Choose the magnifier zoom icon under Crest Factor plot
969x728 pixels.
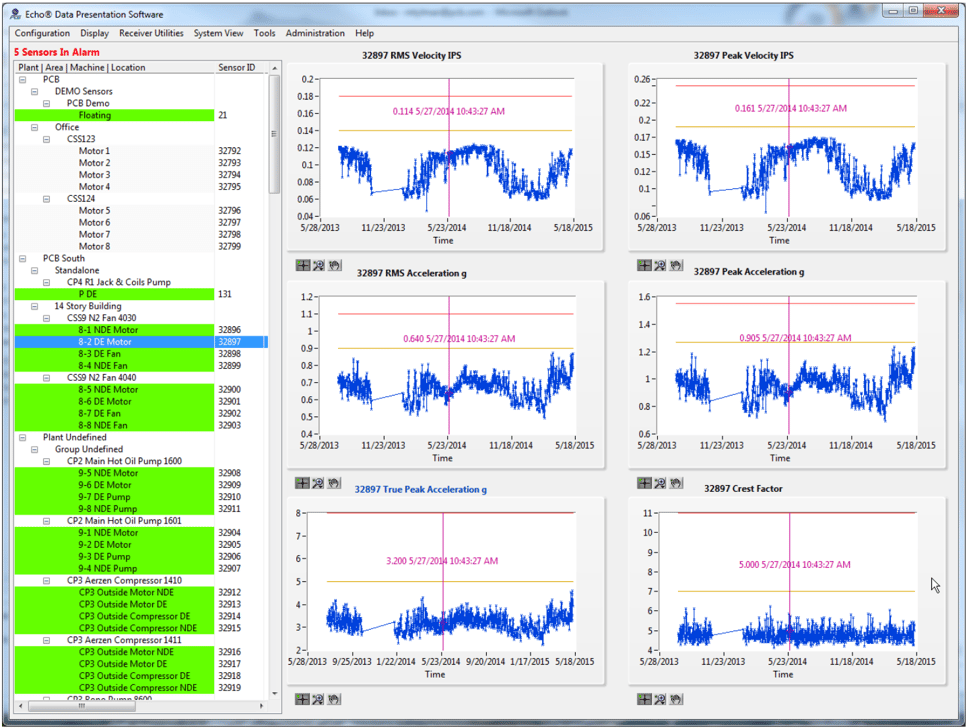pos(661,699)
